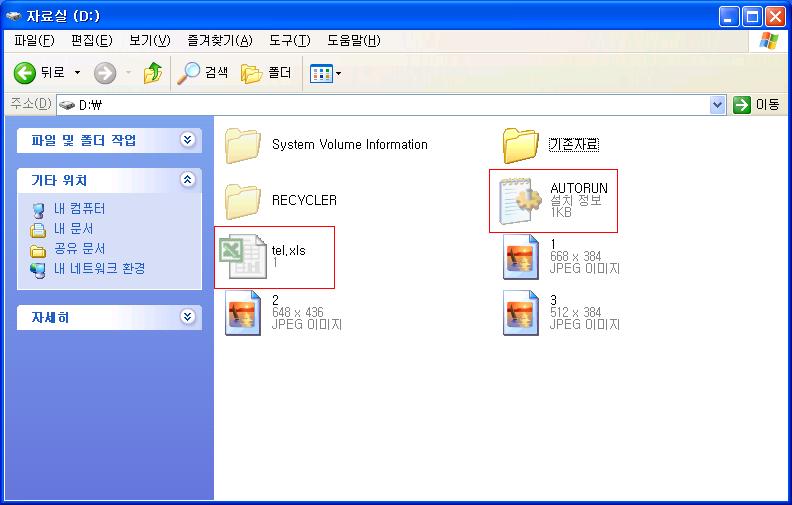Open the Favorites (즐겨찾기) menu
This screenshot has height=505, width=792.
tap(219, 40)
